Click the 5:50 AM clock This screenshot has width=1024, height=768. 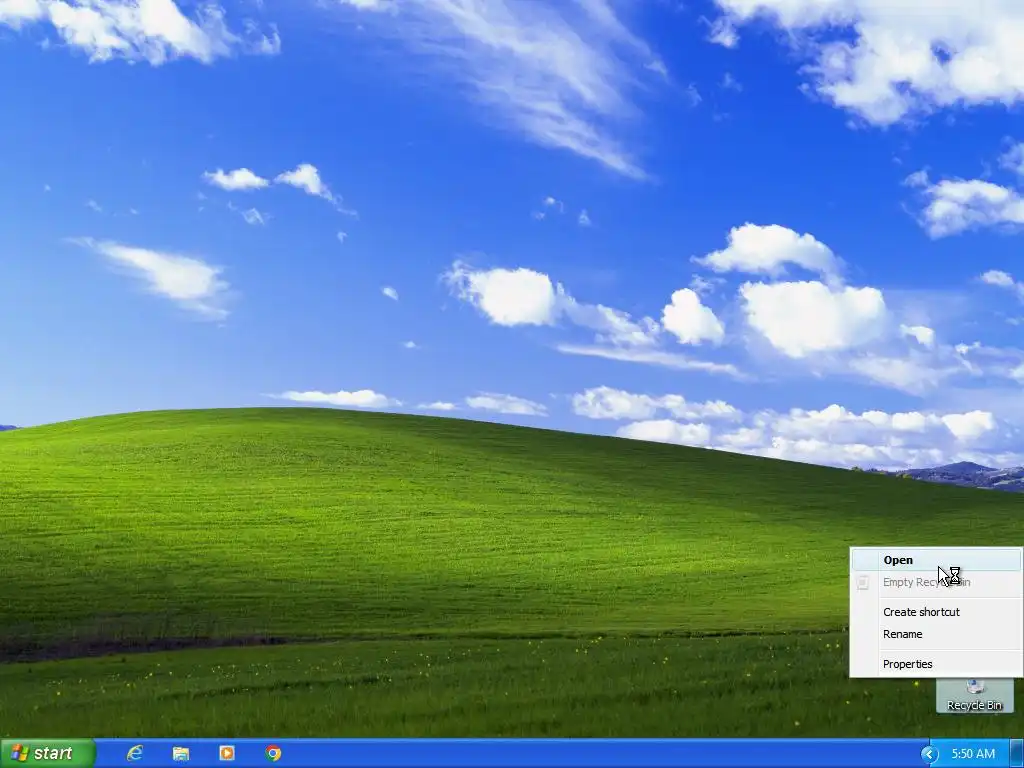click(x=973, y=754)
